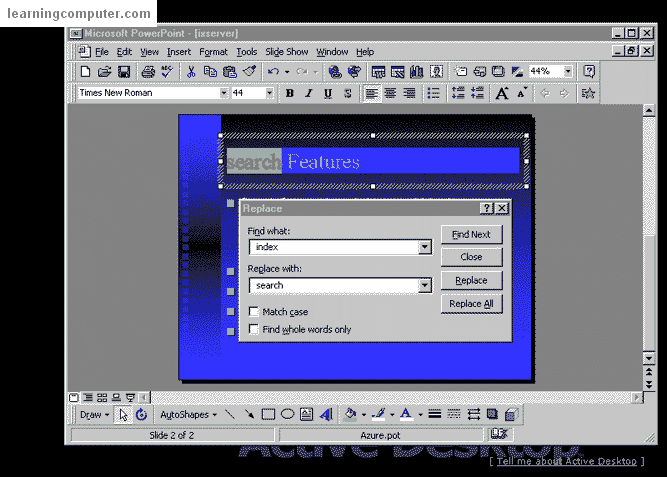667x477 pixels.
Task: Toggle Italic formatting
Action: (309, 93)
